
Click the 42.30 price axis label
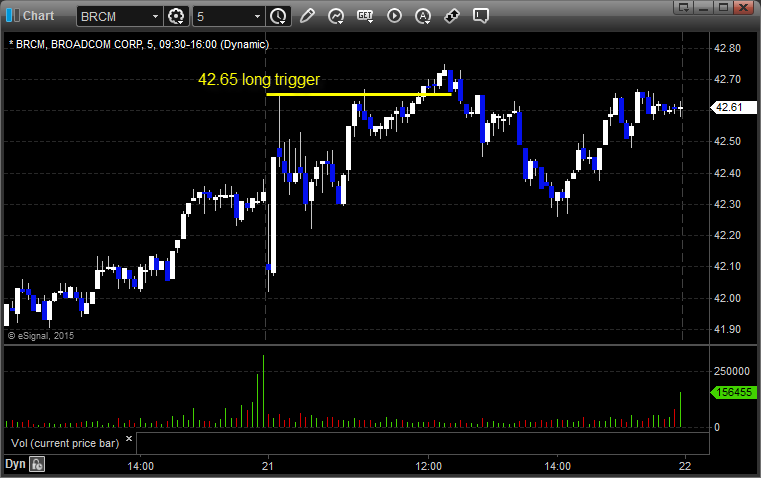728,204
